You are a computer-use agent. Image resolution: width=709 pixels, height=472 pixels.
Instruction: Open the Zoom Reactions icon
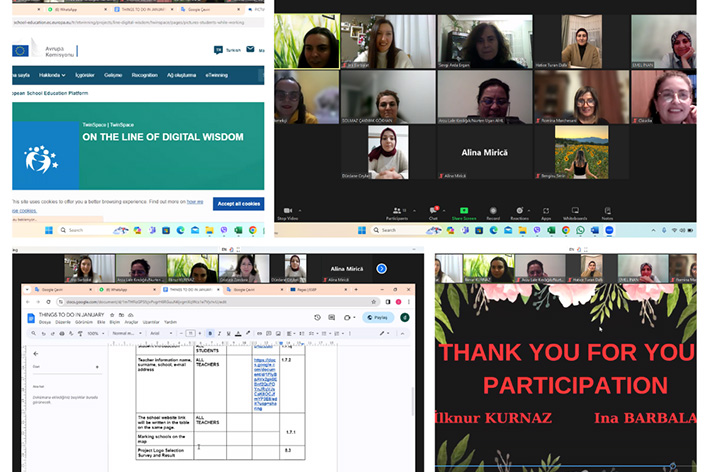click(519, 212)
